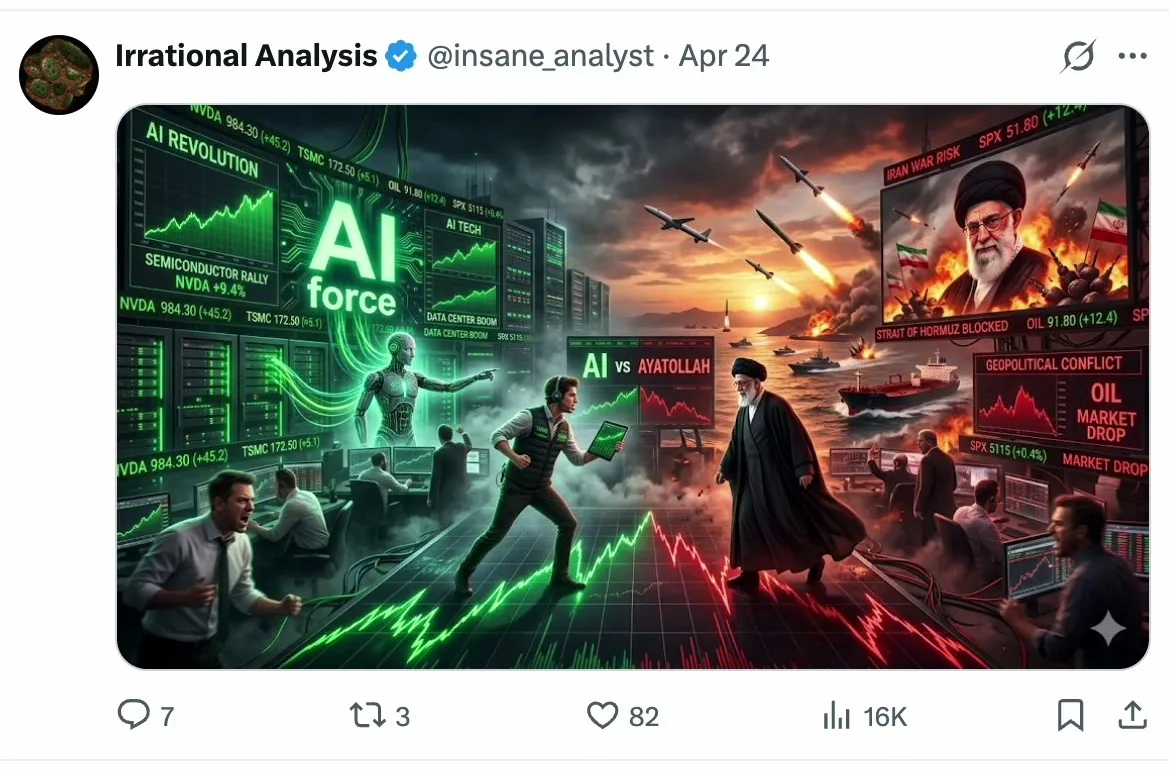Open the share upload-arrow icon

[x=1132, y=715]
